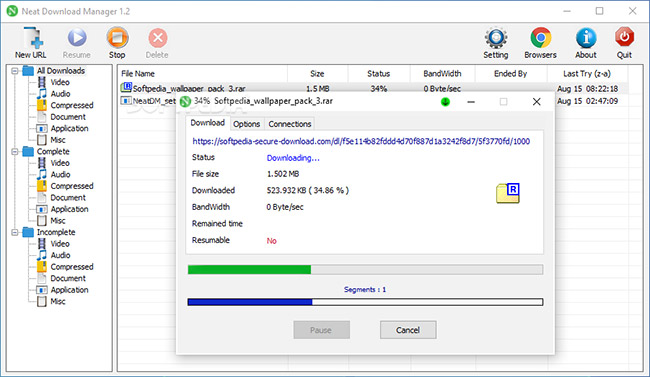The image size is (650, 377).
Task: Sort by Size column header
Action: 317,74
